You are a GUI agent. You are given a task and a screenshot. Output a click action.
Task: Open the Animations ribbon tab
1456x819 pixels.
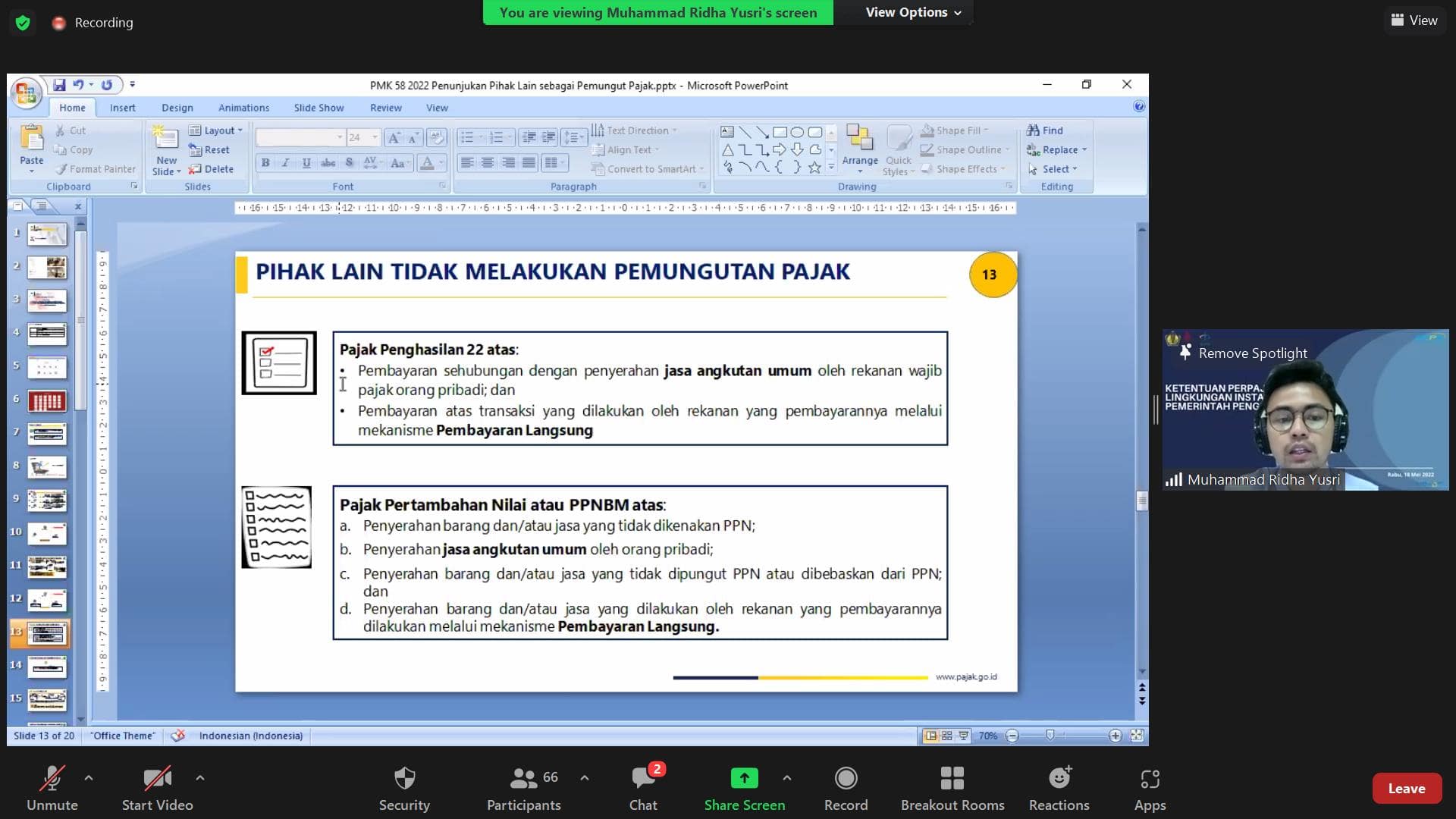point(243,108)
